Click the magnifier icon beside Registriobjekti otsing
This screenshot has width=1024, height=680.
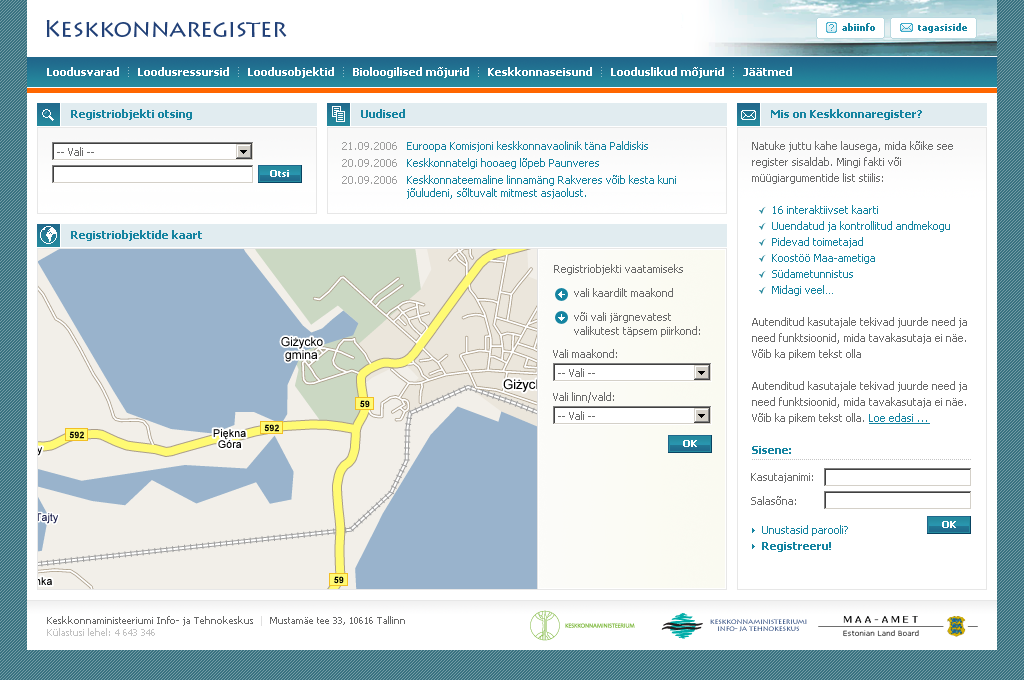click(x=48, y=114)
